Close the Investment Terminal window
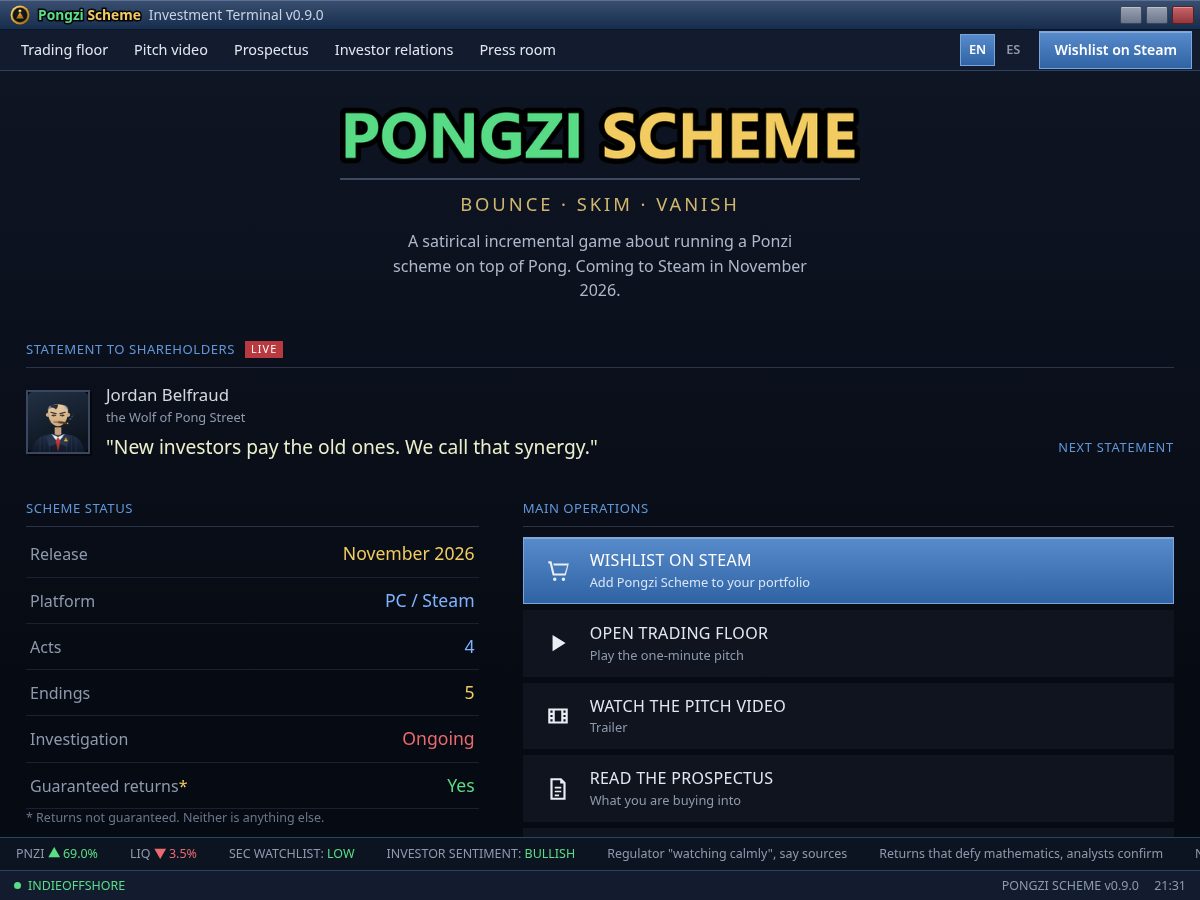The height and width of the screenshot is (900, 1200). pos(1183,15)
